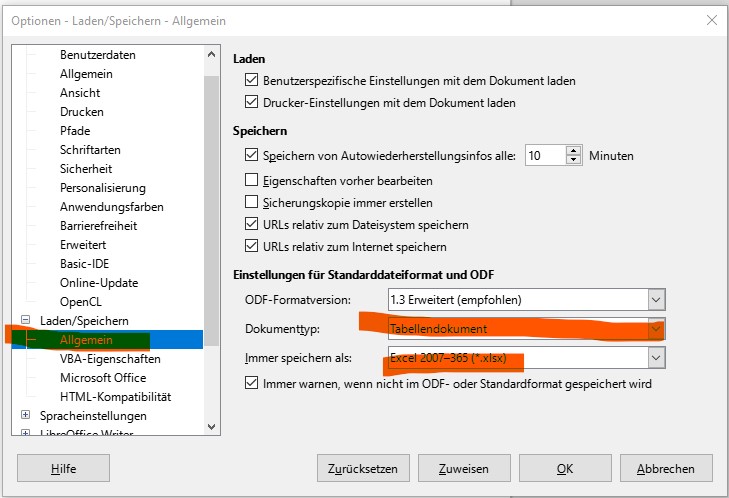729x498 pixels.
Task: Select HTML-Kompatibilität in the tree
Action: [115, 396]
